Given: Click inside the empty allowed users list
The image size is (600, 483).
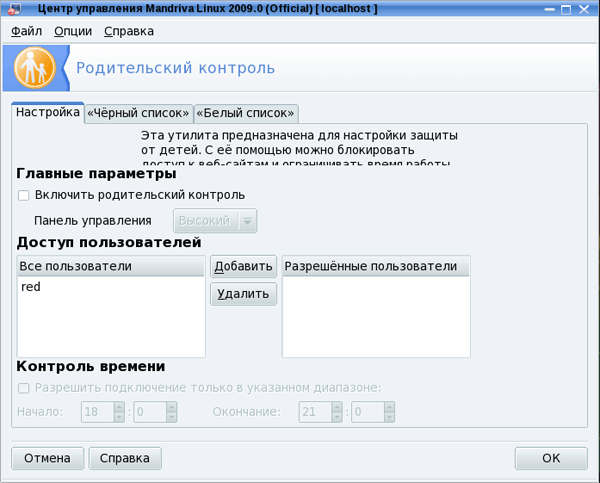Looking at the screenshot, I should pyautogui.click(x=376, y=317).
